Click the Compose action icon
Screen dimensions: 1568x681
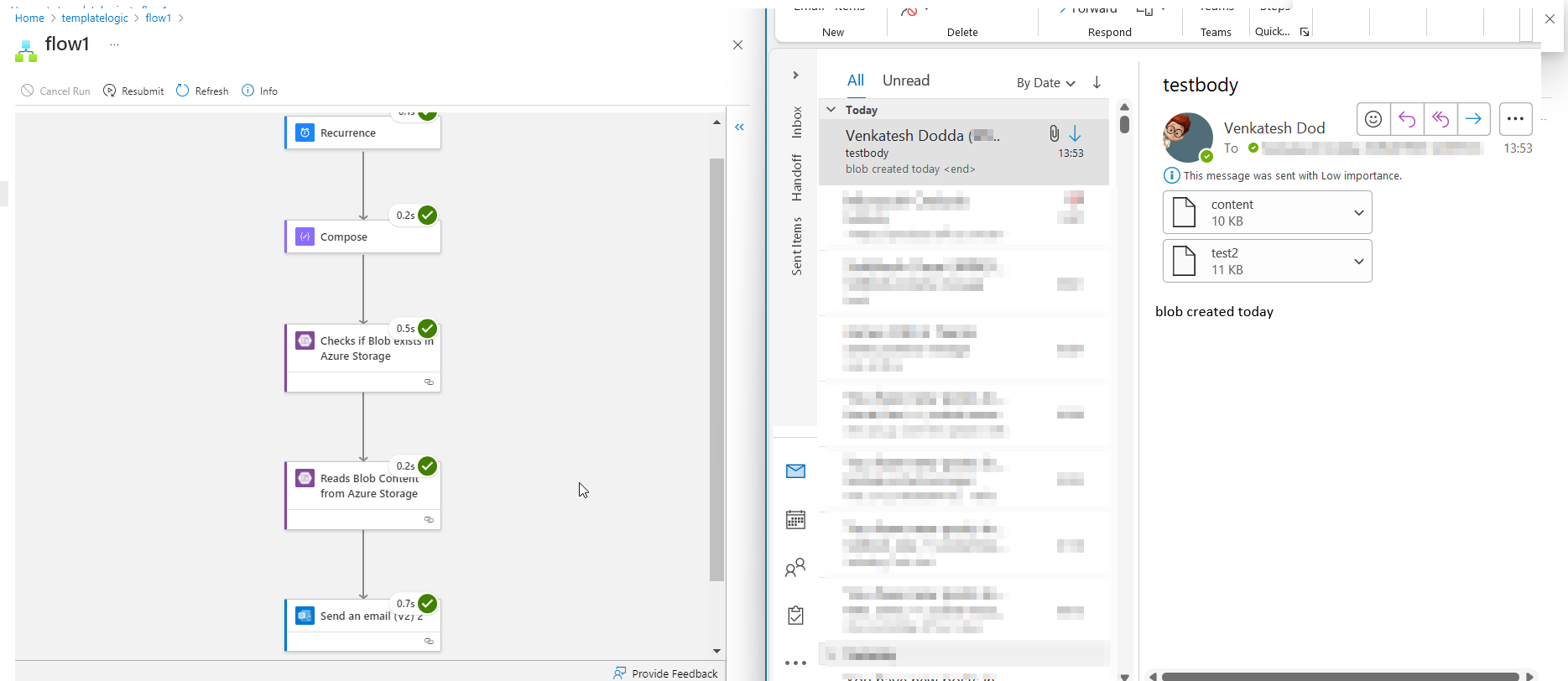305,237
